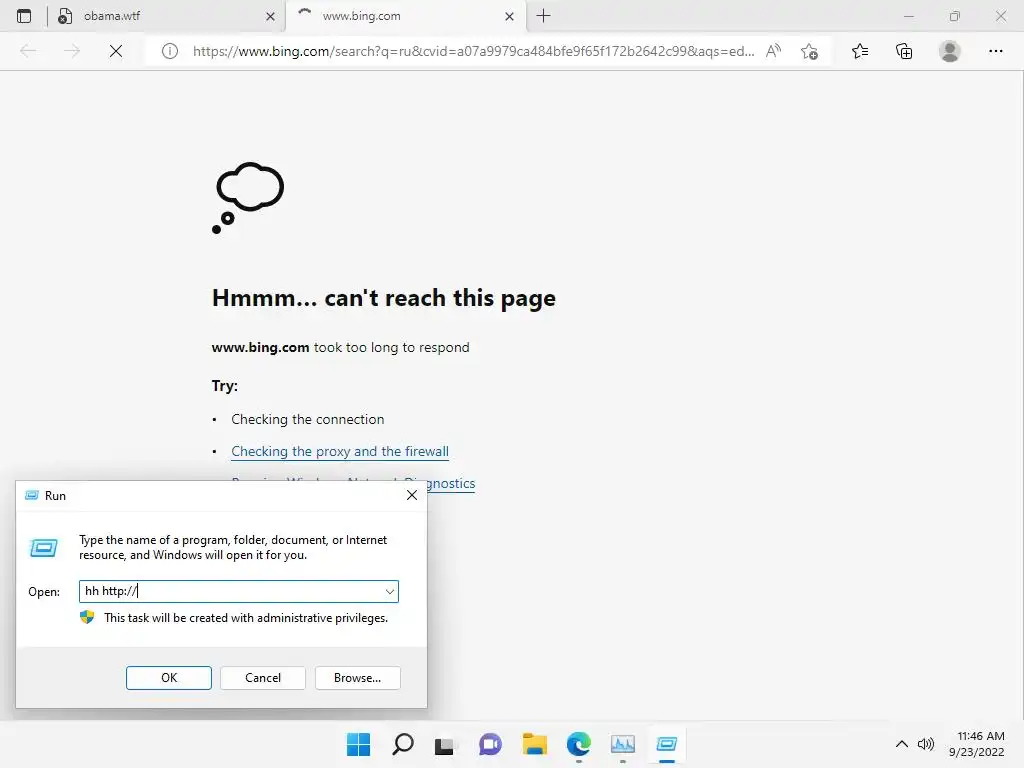Open Checking the proxy and the firewall link
1024x768 pixels.
tap(340, 451)
